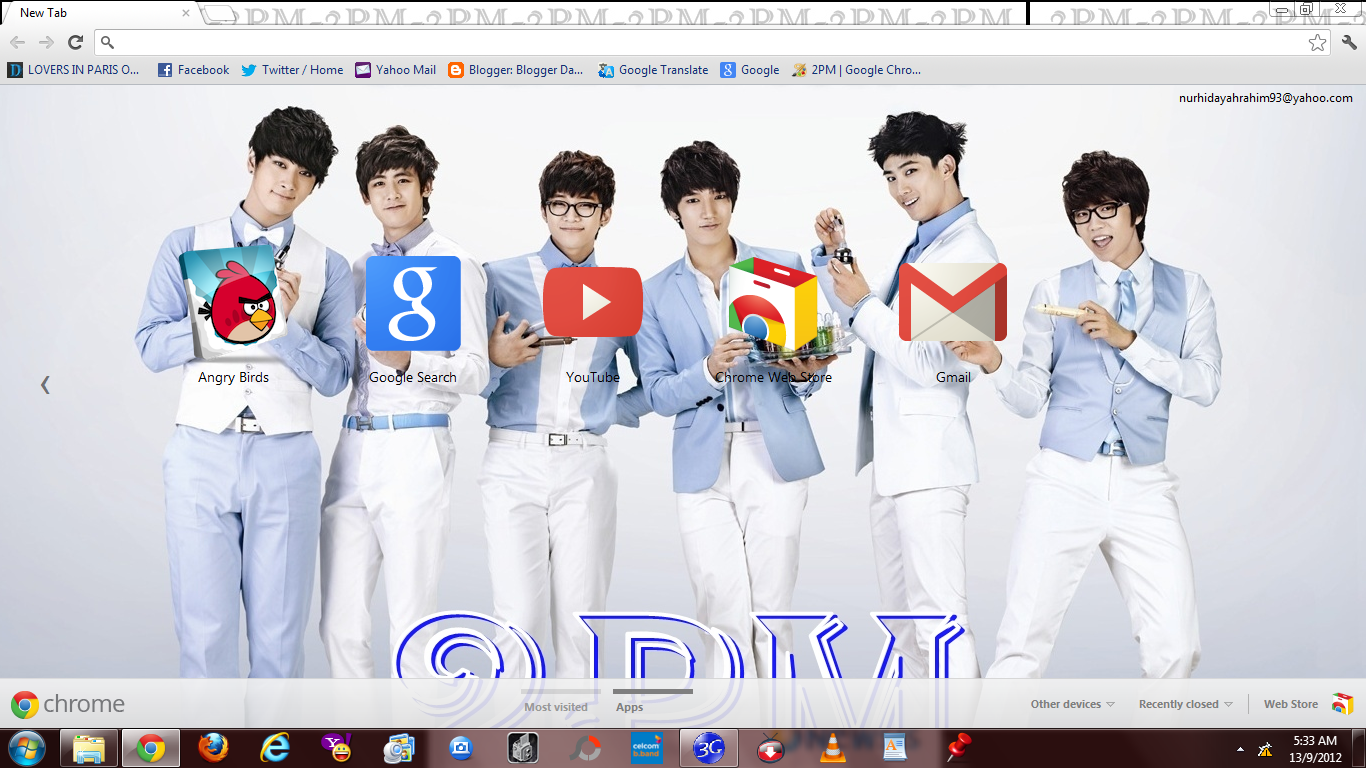Open the Facebook bookmark
This screenshot has height=768, width=1366.
(x=194, y=70)
